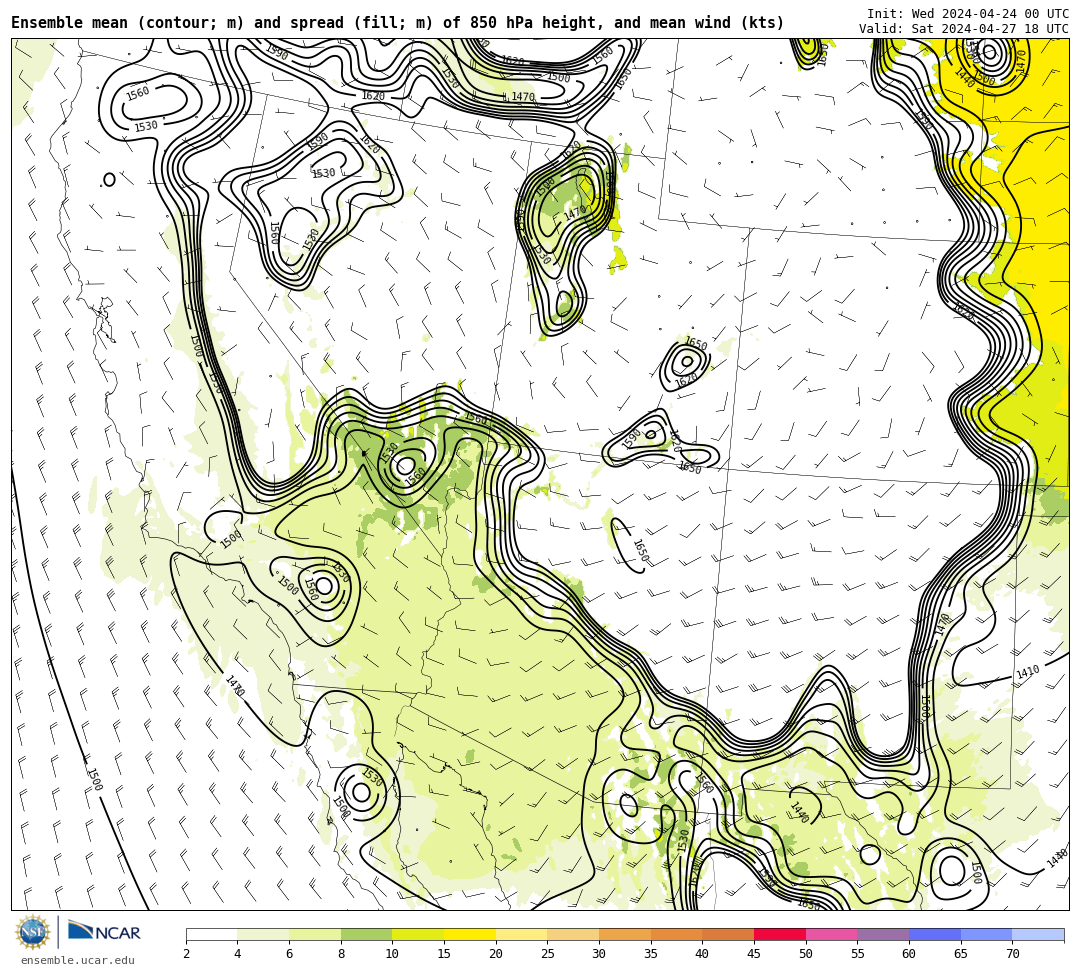This screenshot has width=1080, height=973.
Task: Pick the pale 4–6 m colorbar swatch
Action: pos(263,934)
